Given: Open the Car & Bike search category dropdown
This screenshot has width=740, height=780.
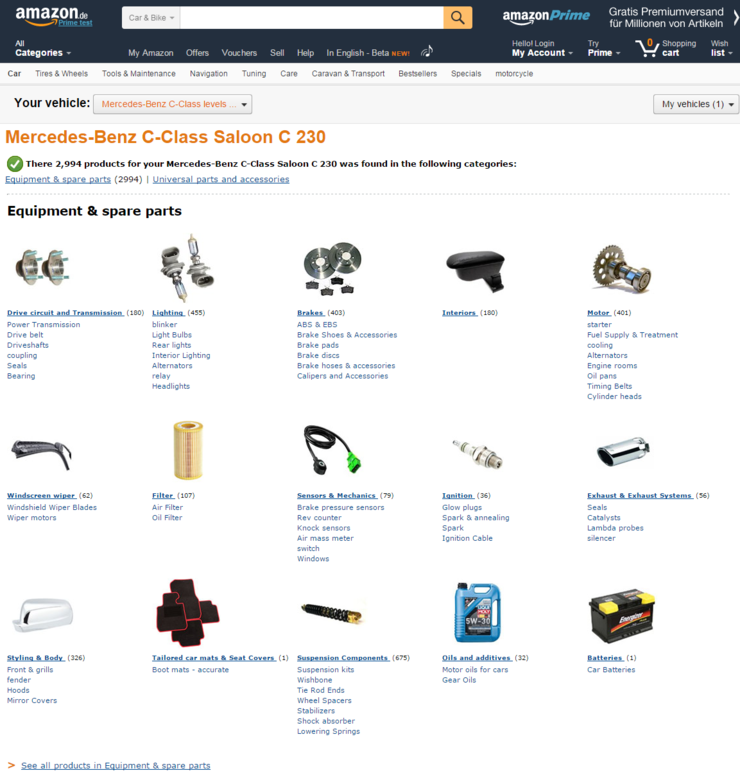Looking at the screenshot, I should 151,18.
